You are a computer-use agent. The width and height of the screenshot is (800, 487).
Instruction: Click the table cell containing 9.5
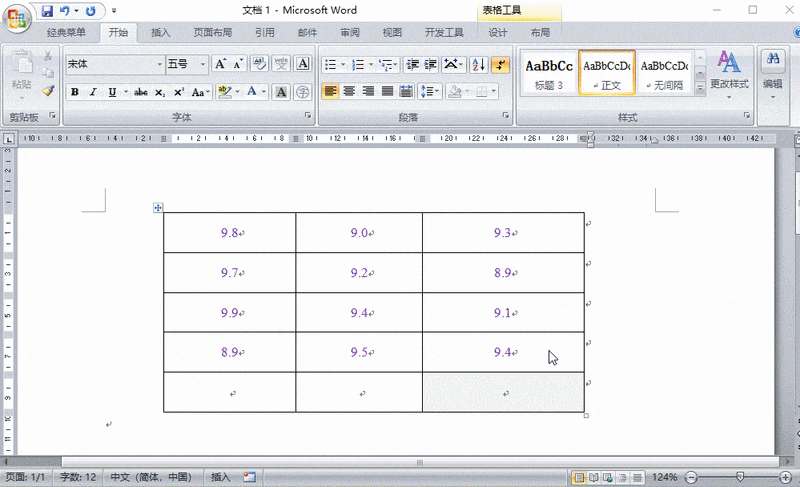click(x=359, y=352)
